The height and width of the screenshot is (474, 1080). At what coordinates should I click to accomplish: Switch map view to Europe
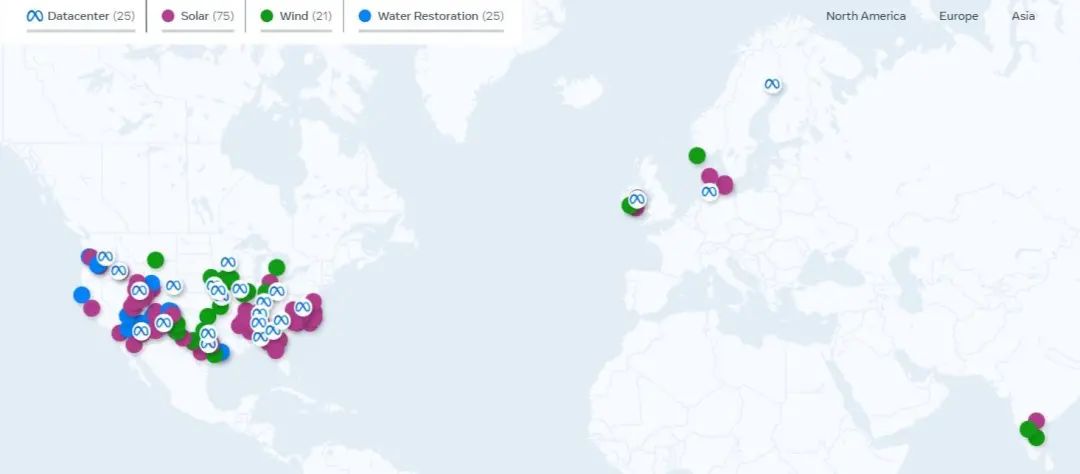point(958,16)
